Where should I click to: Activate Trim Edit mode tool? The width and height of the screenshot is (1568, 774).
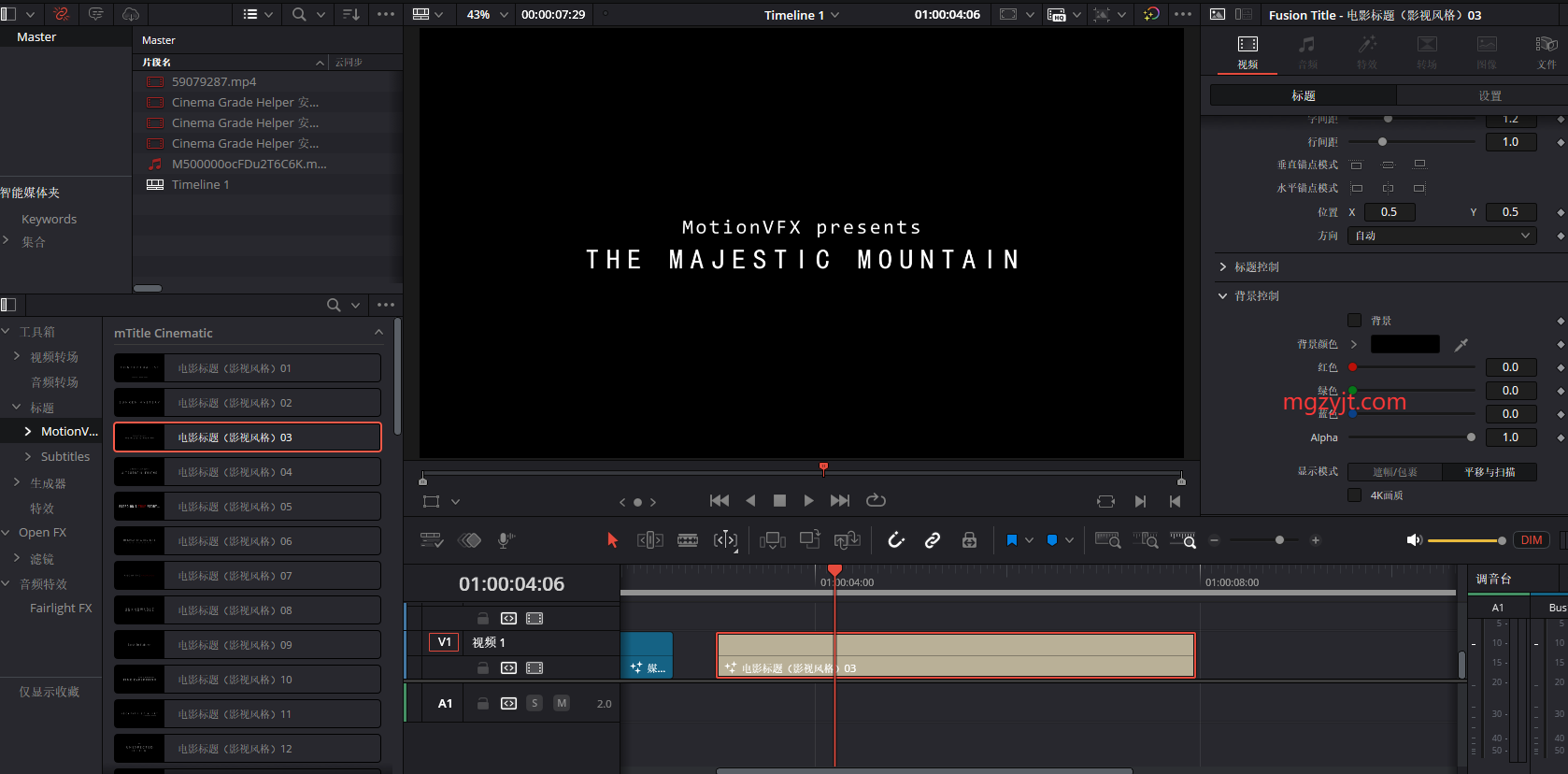click(x=650, y=540)
